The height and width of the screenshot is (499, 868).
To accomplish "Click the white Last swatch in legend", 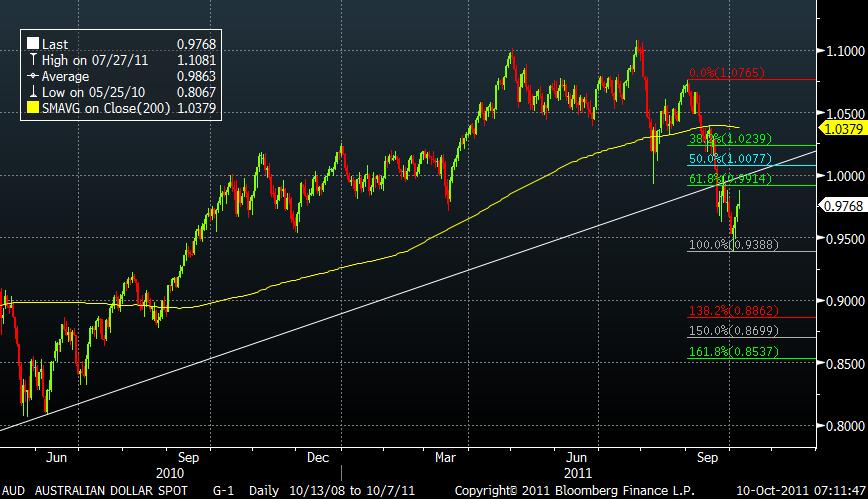I will (33, 44).
